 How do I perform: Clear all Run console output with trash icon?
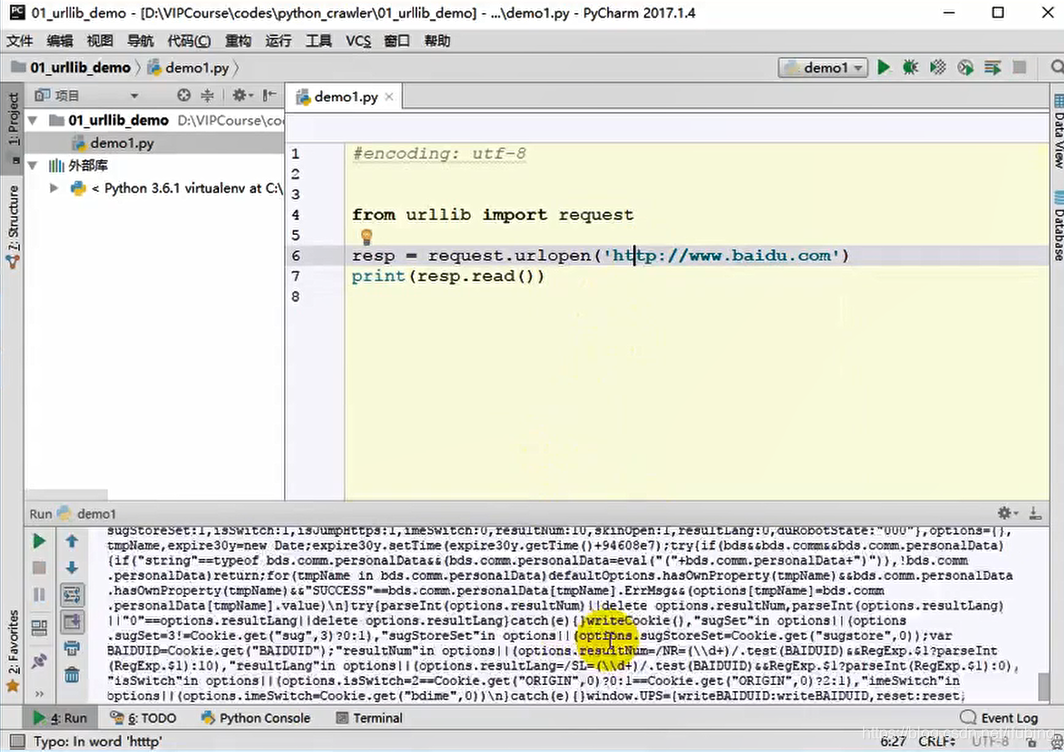(71, 675)
